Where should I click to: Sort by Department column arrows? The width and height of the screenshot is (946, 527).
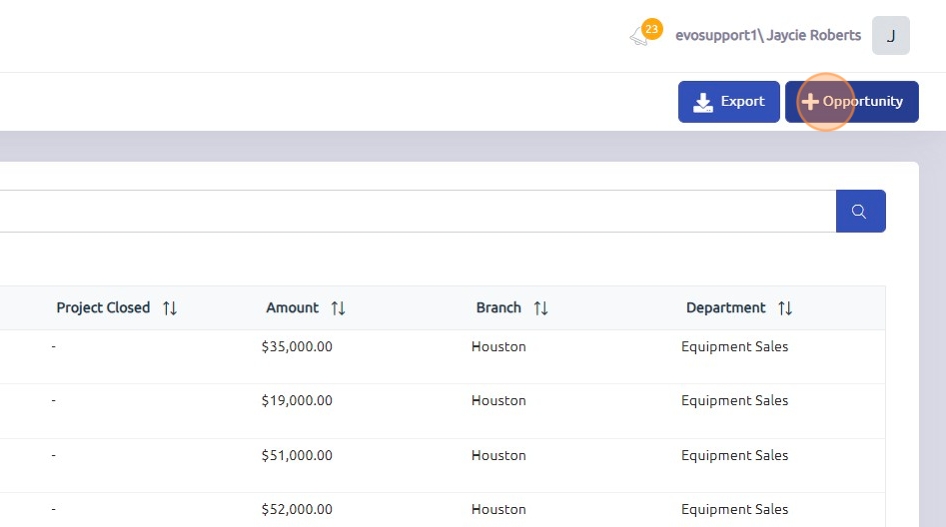[785, 308]
